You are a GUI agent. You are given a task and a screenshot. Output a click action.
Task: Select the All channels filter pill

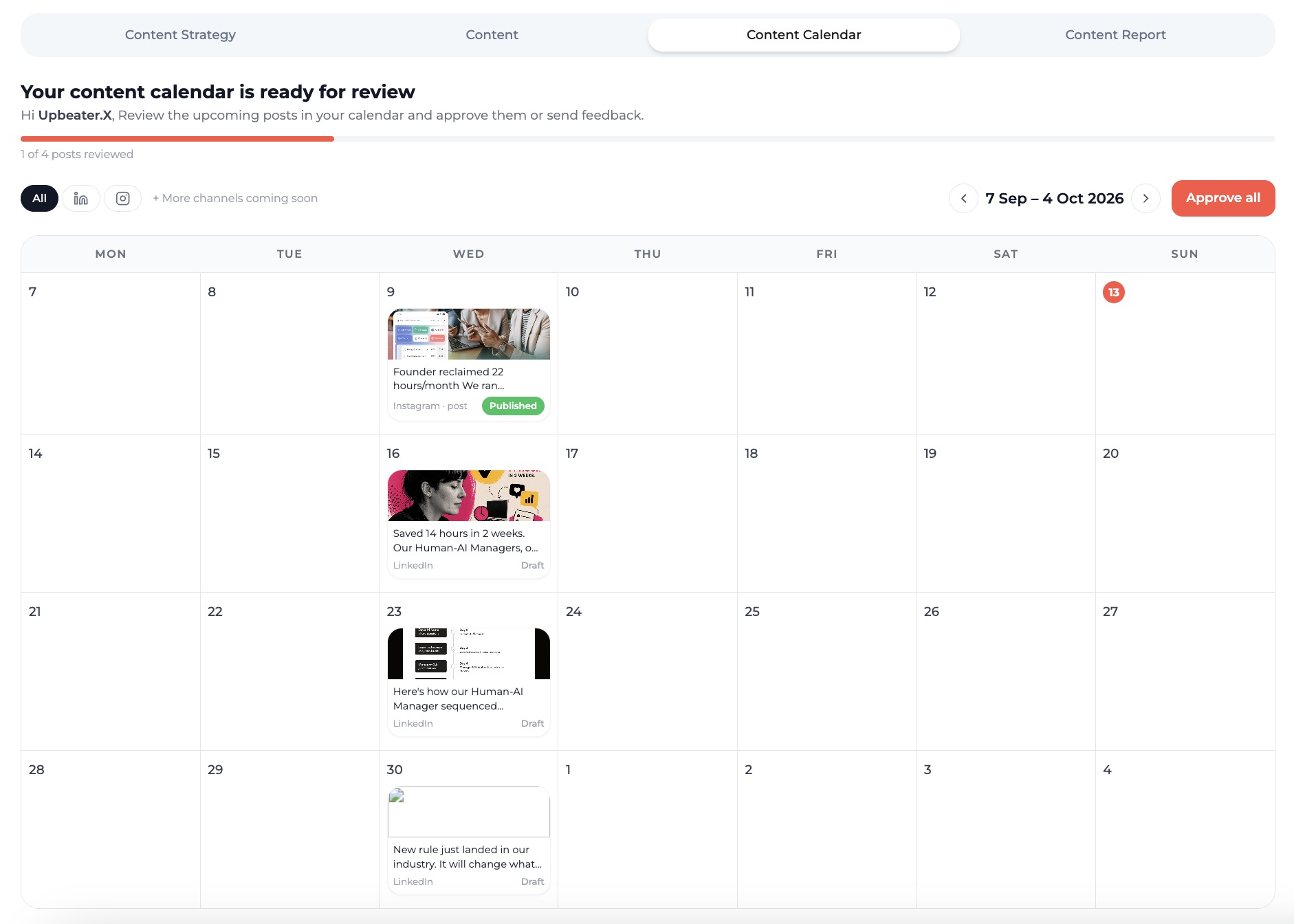pyautogui.click(x=39, y=198)
